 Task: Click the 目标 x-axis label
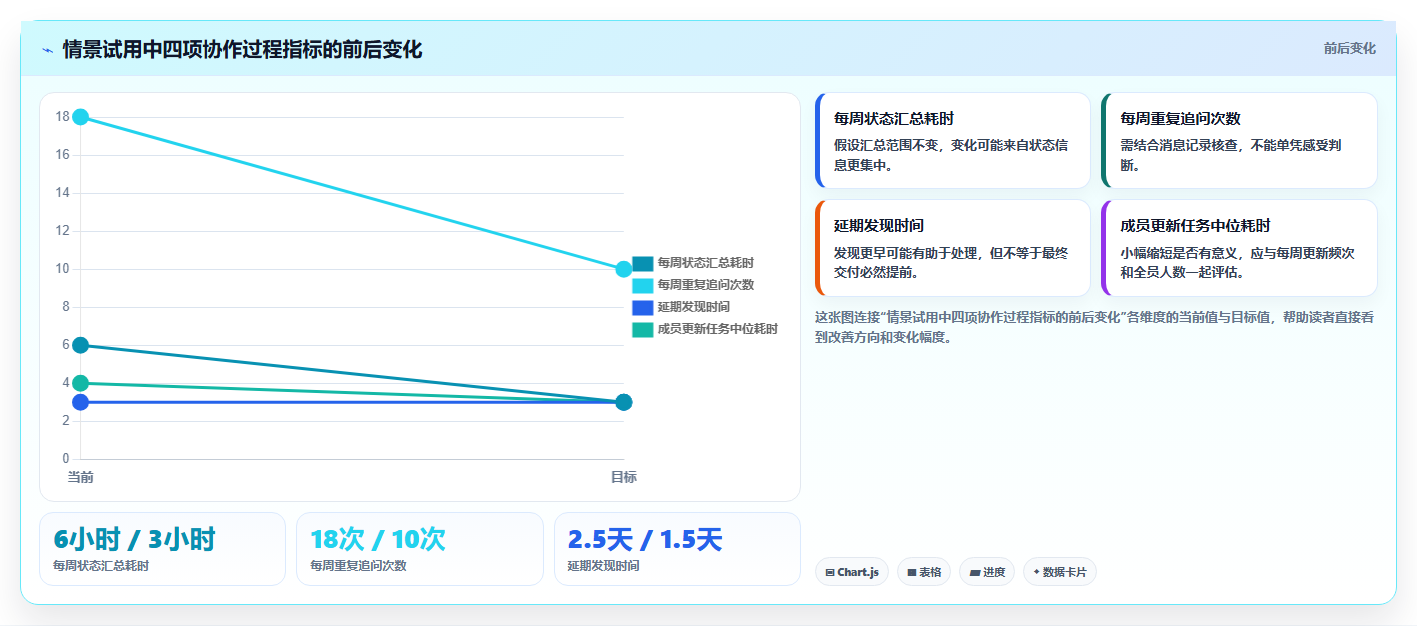pyautogui.click(x=624, y=477)
